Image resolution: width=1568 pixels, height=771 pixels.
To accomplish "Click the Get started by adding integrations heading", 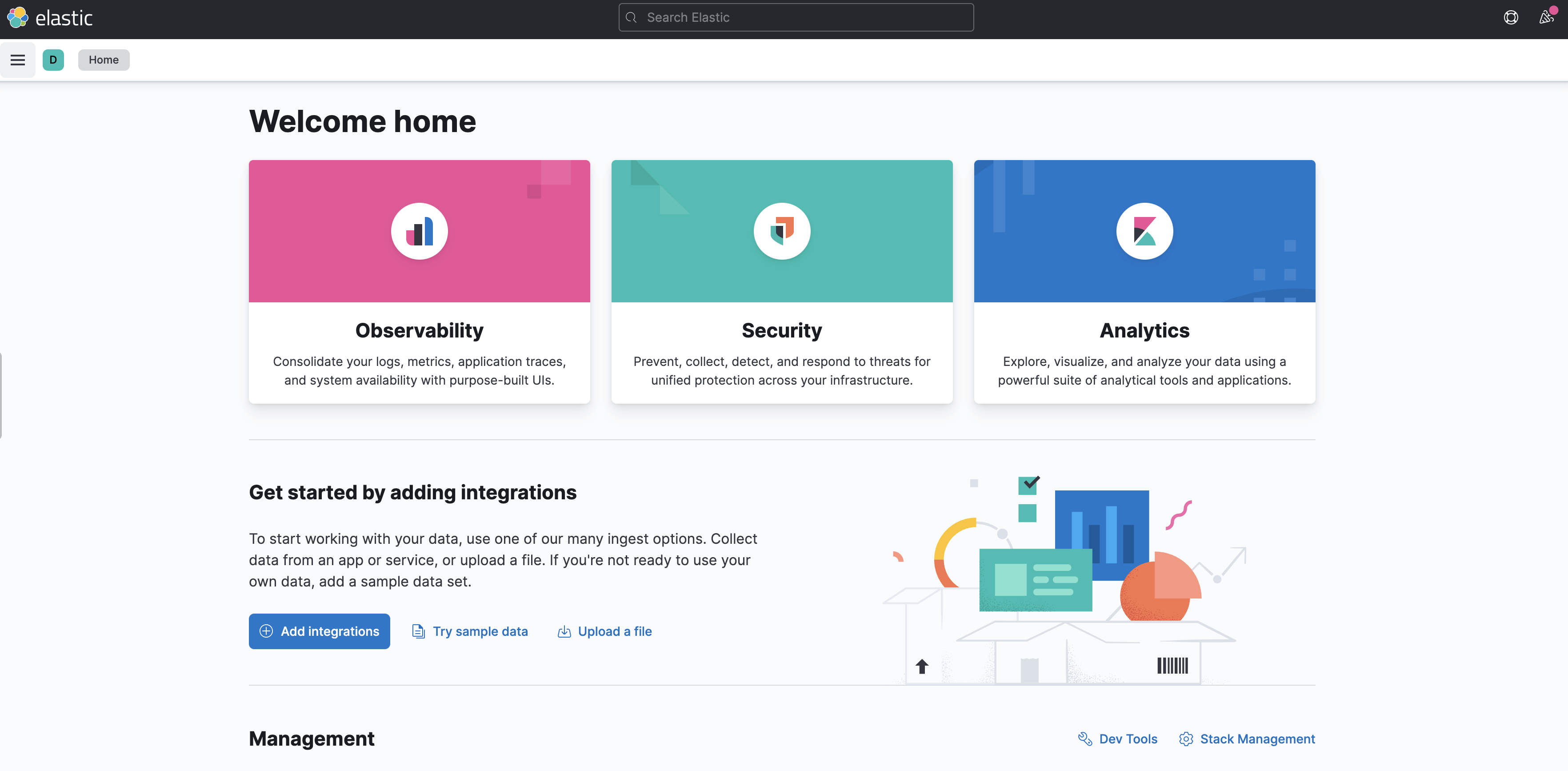I will point(413,493).
